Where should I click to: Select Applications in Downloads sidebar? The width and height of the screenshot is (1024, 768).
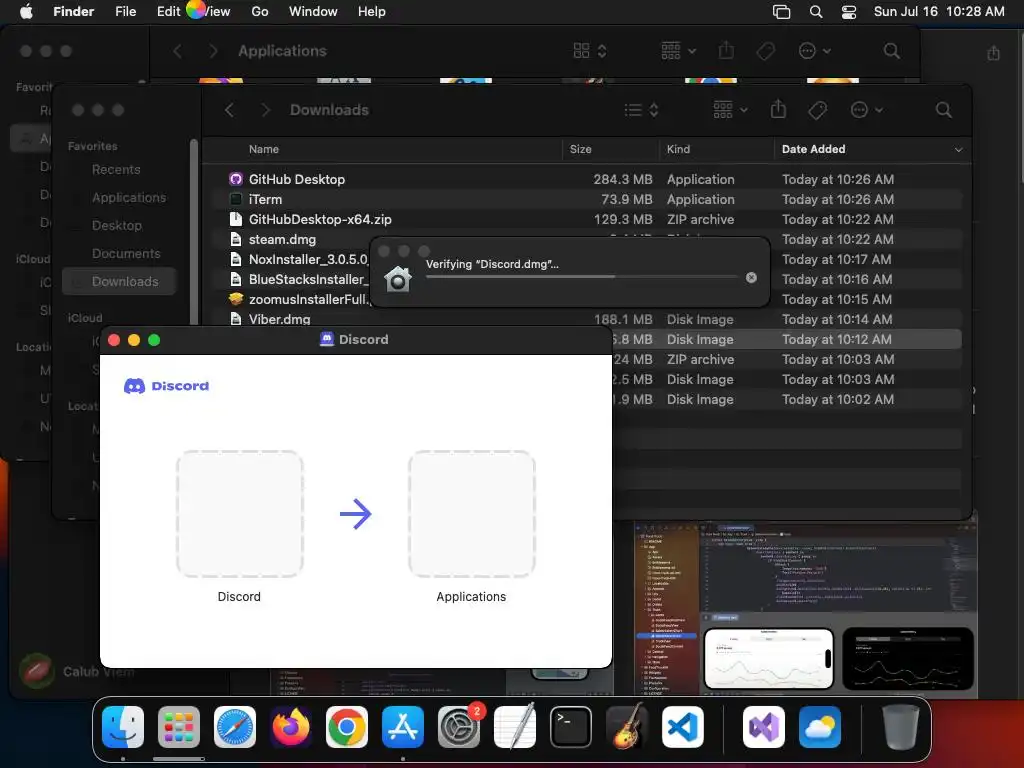pyautogui.click(x=129, y=197)
